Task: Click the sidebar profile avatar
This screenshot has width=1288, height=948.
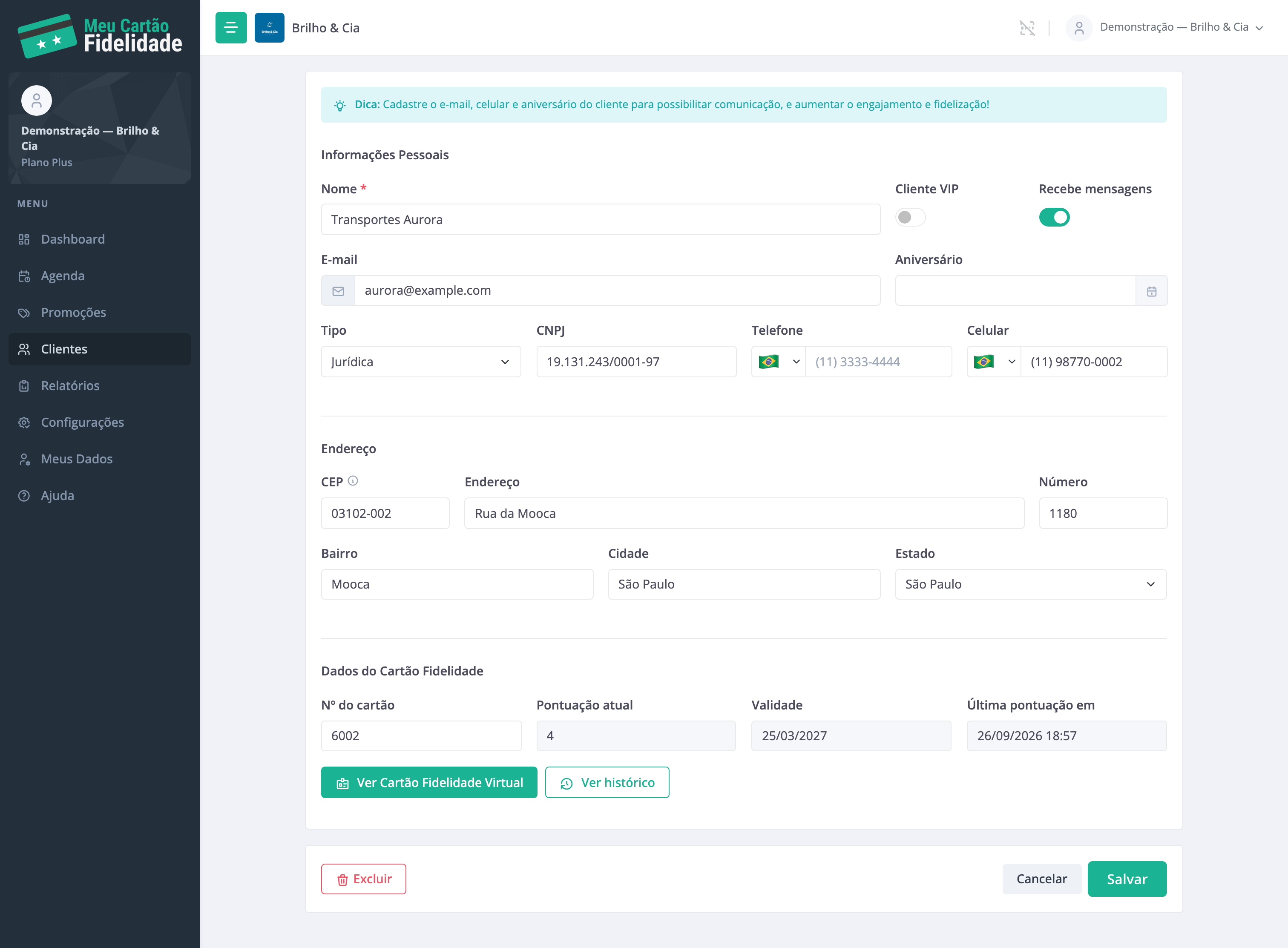Action: tap(37, 101)
